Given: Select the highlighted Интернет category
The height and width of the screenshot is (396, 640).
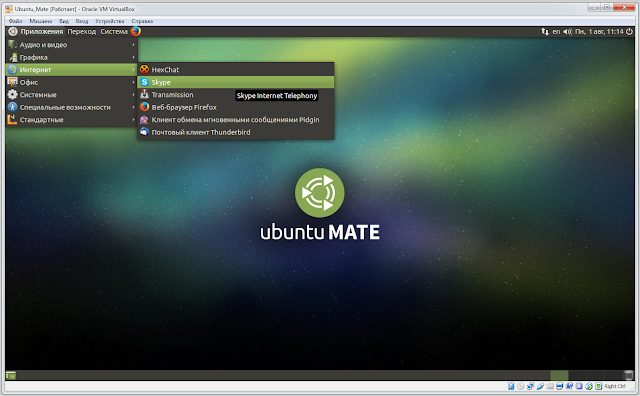Looking at the screenshot, I should [x=72, y=70].
